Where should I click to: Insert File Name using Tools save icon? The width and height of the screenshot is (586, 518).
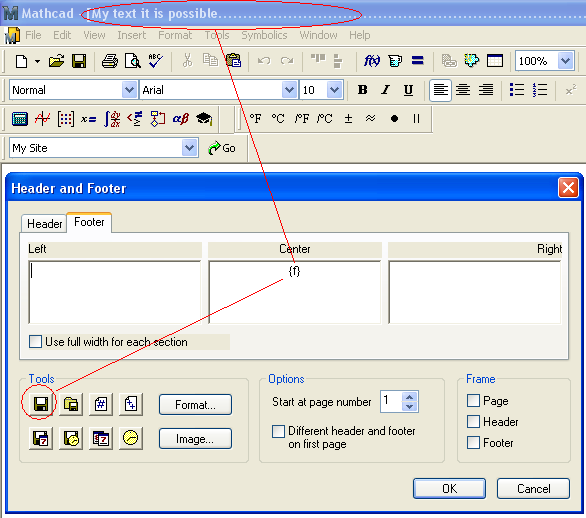[41, 404]
